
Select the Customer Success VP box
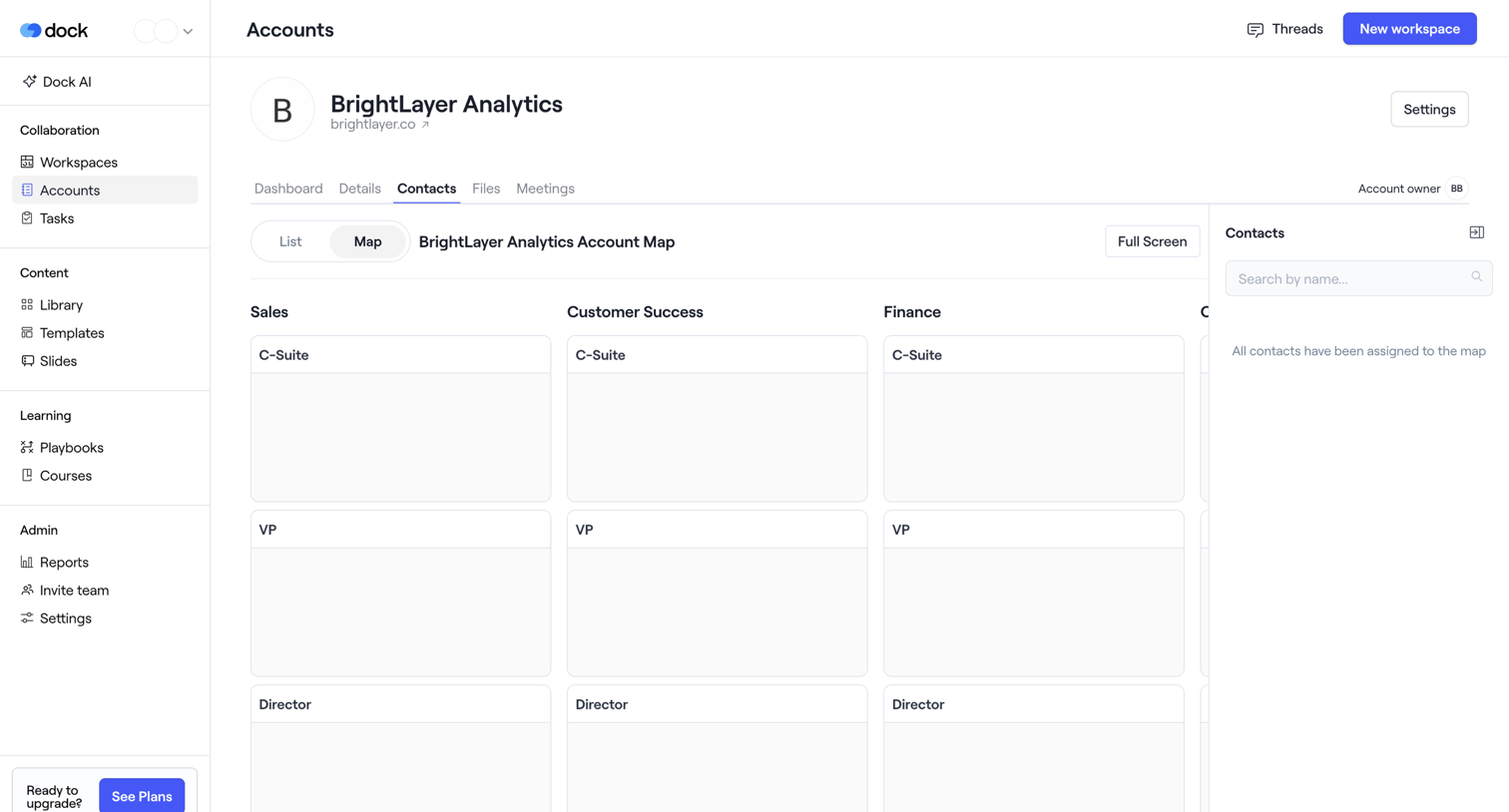(717, 594)
